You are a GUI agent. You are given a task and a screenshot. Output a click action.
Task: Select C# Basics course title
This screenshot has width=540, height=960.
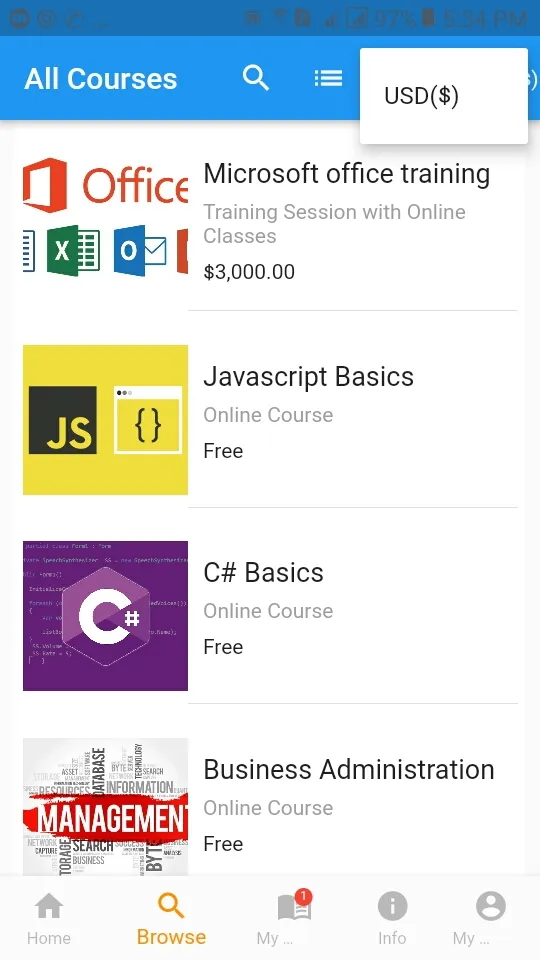263,573
